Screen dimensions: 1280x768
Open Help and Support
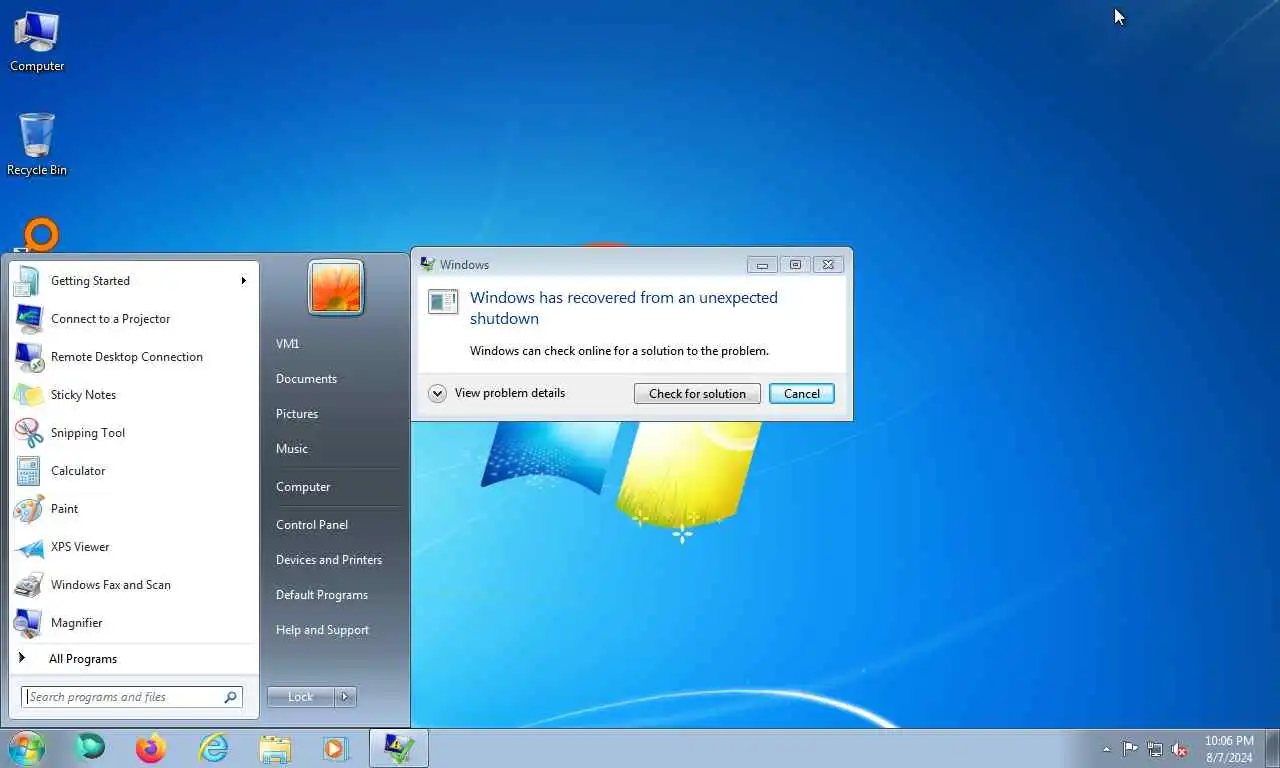point(322,630)
